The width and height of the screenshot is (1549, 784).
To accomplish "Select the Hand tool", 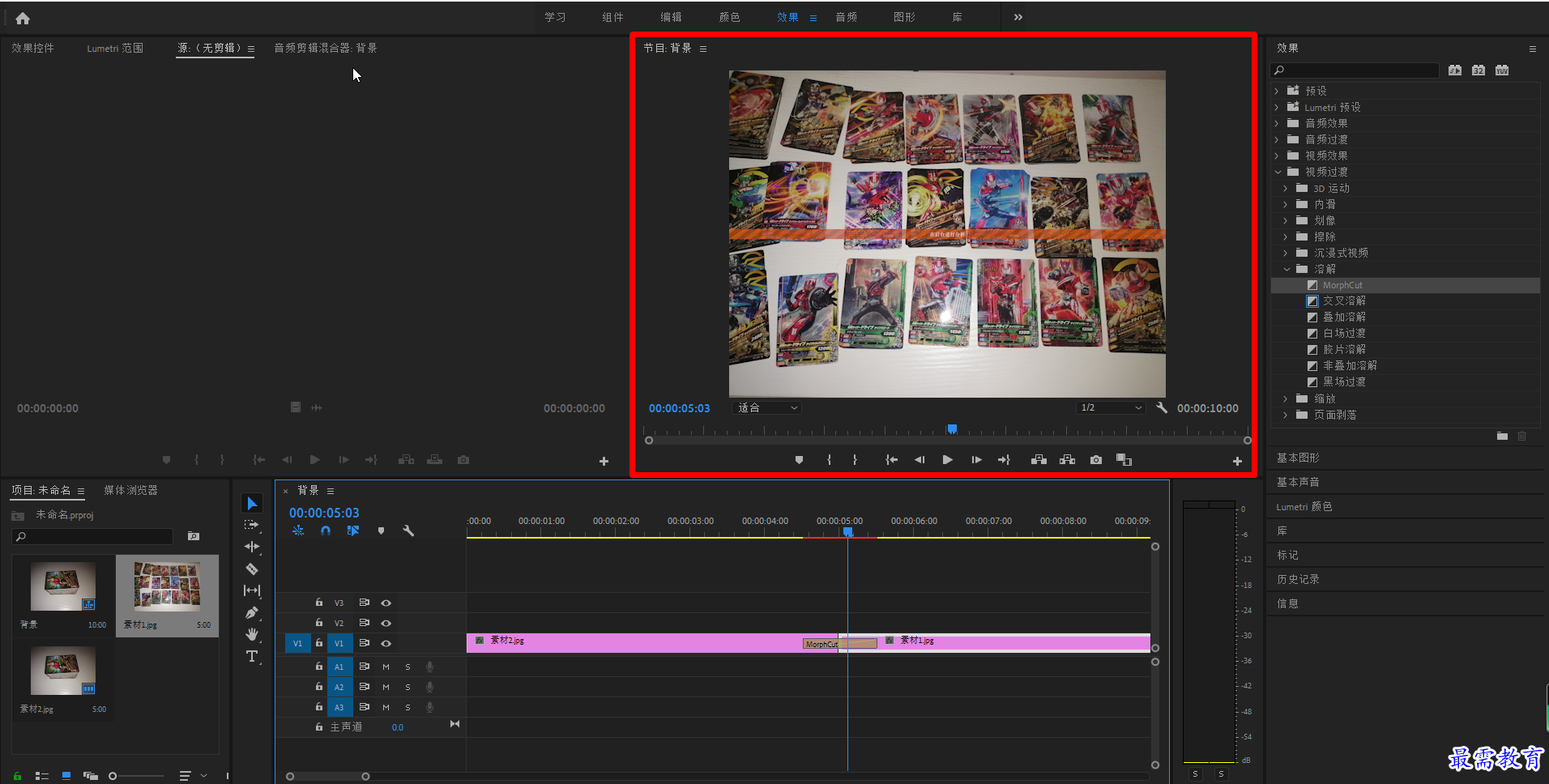I will (x=252, y=634).
